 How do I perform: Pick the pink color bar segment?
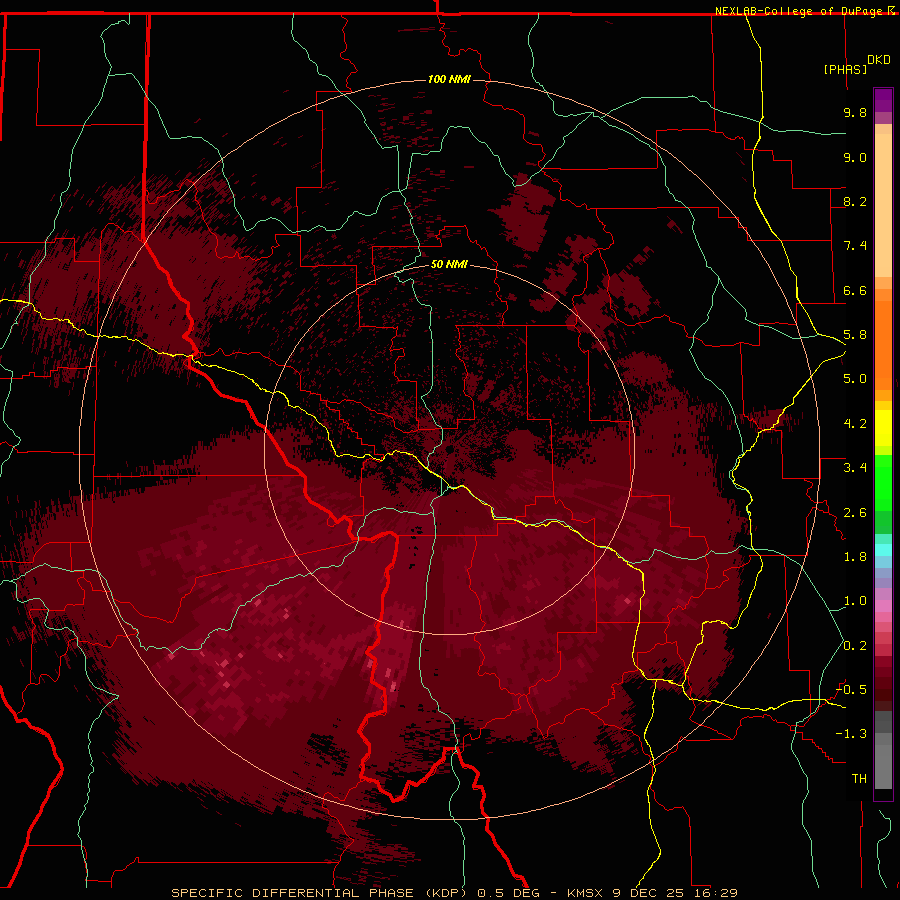[x=883, y=606]
